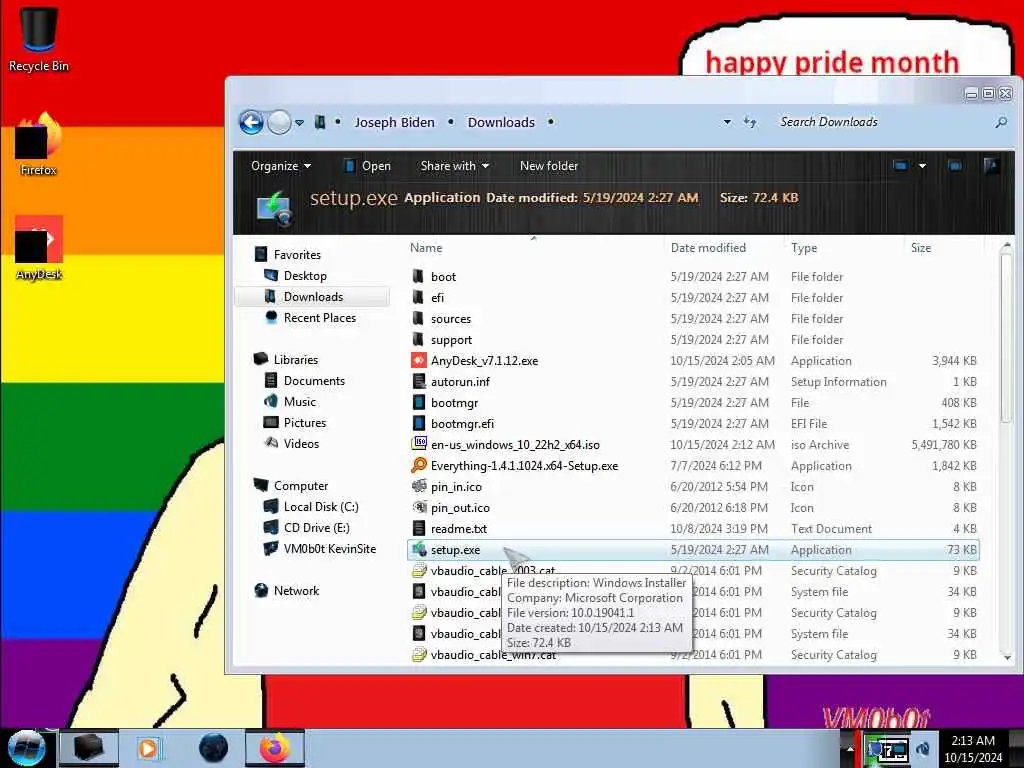This screenshot has width=1024, height=768.
Task: Click the change view icon
Action: point(900,166)
